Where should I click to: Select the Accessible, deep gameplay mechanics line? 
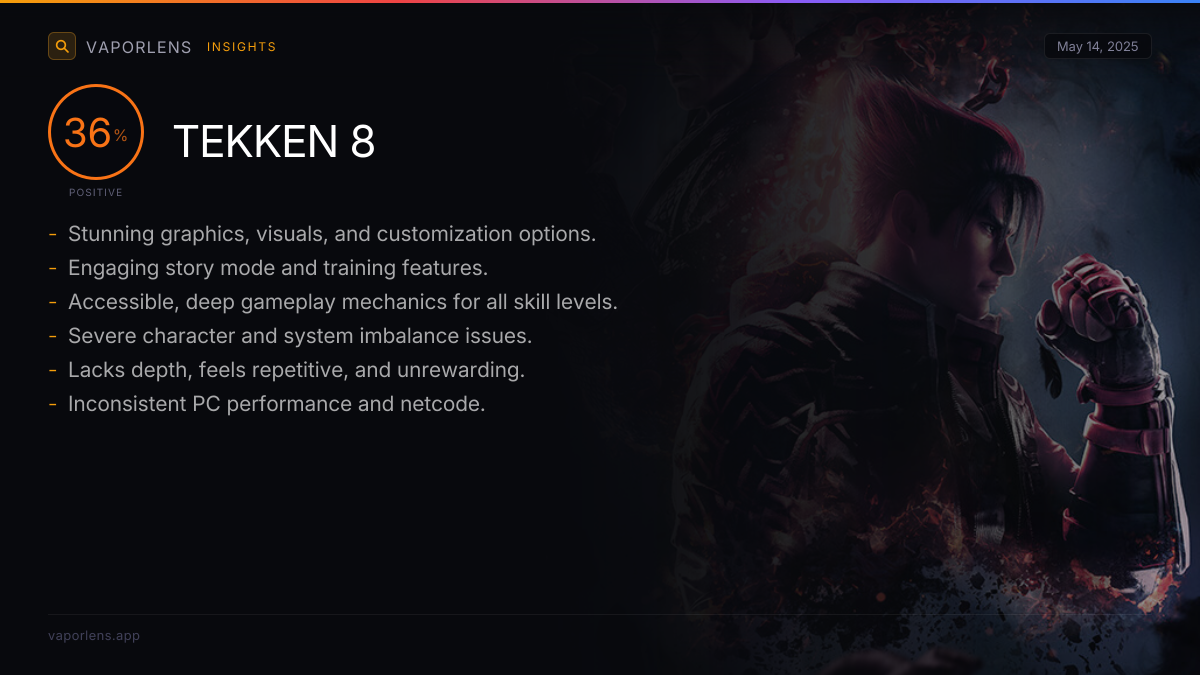point(343,302)
